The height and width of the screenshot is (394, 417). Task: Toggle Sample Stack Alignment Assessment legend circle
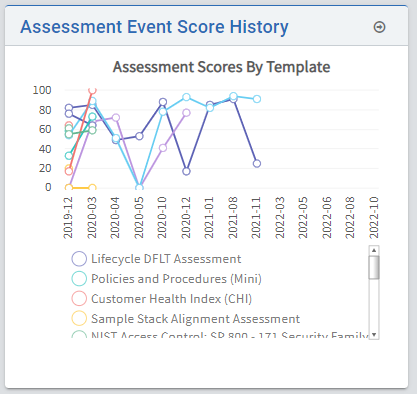pos(79,319)
